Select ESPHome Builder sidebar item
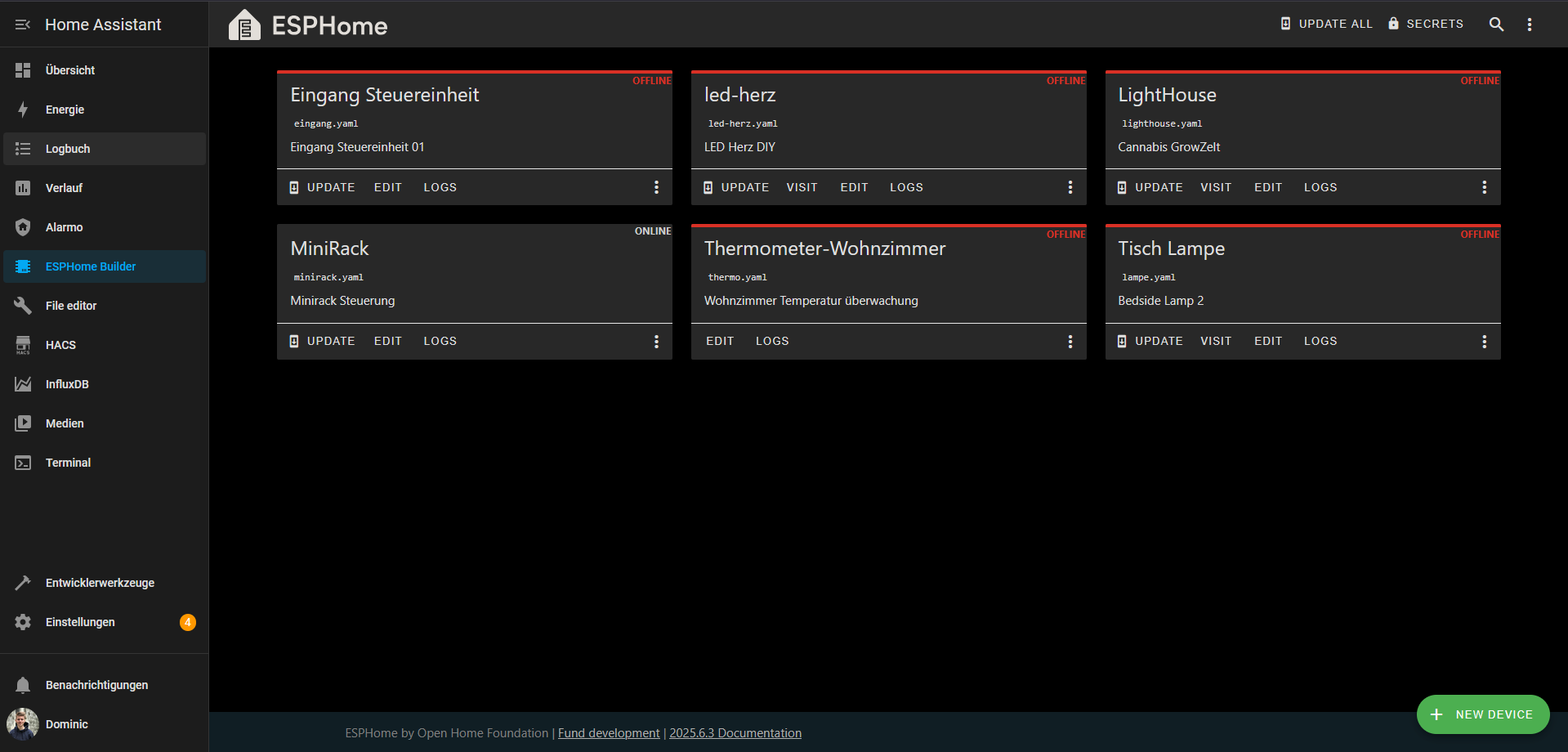This screenshot has height=752, width=1568. click(x=105, y=266)
